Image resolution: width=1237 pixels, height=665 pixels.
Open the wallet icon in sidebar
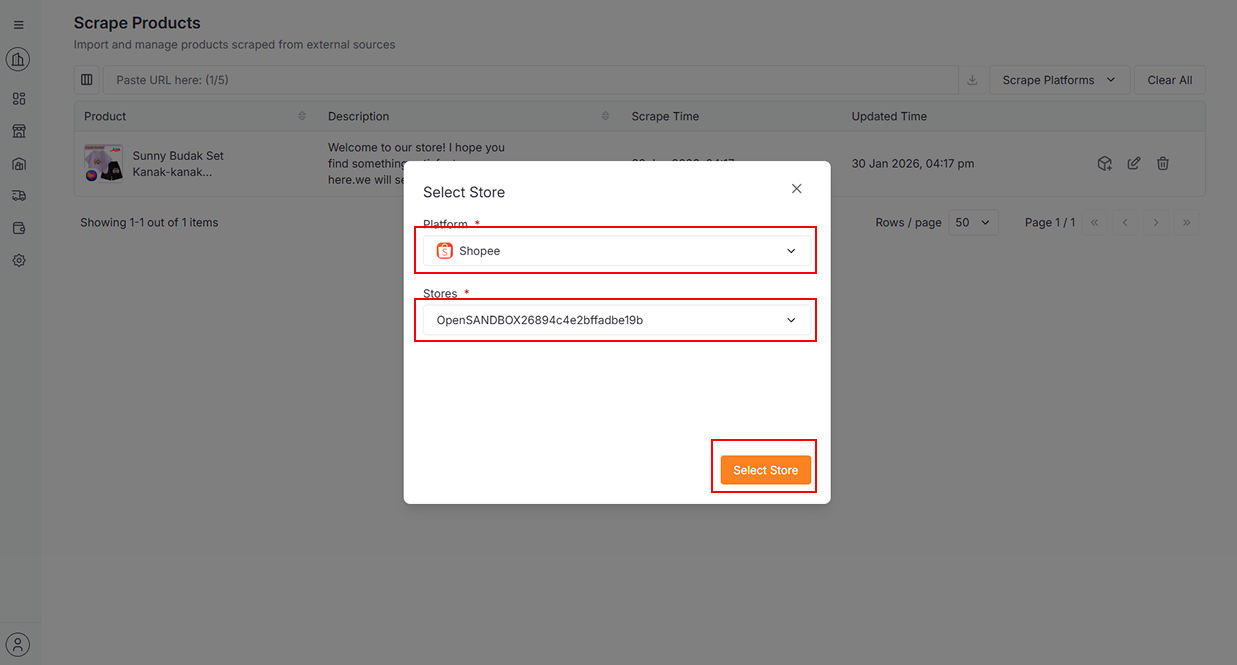[x=19, y=228]
